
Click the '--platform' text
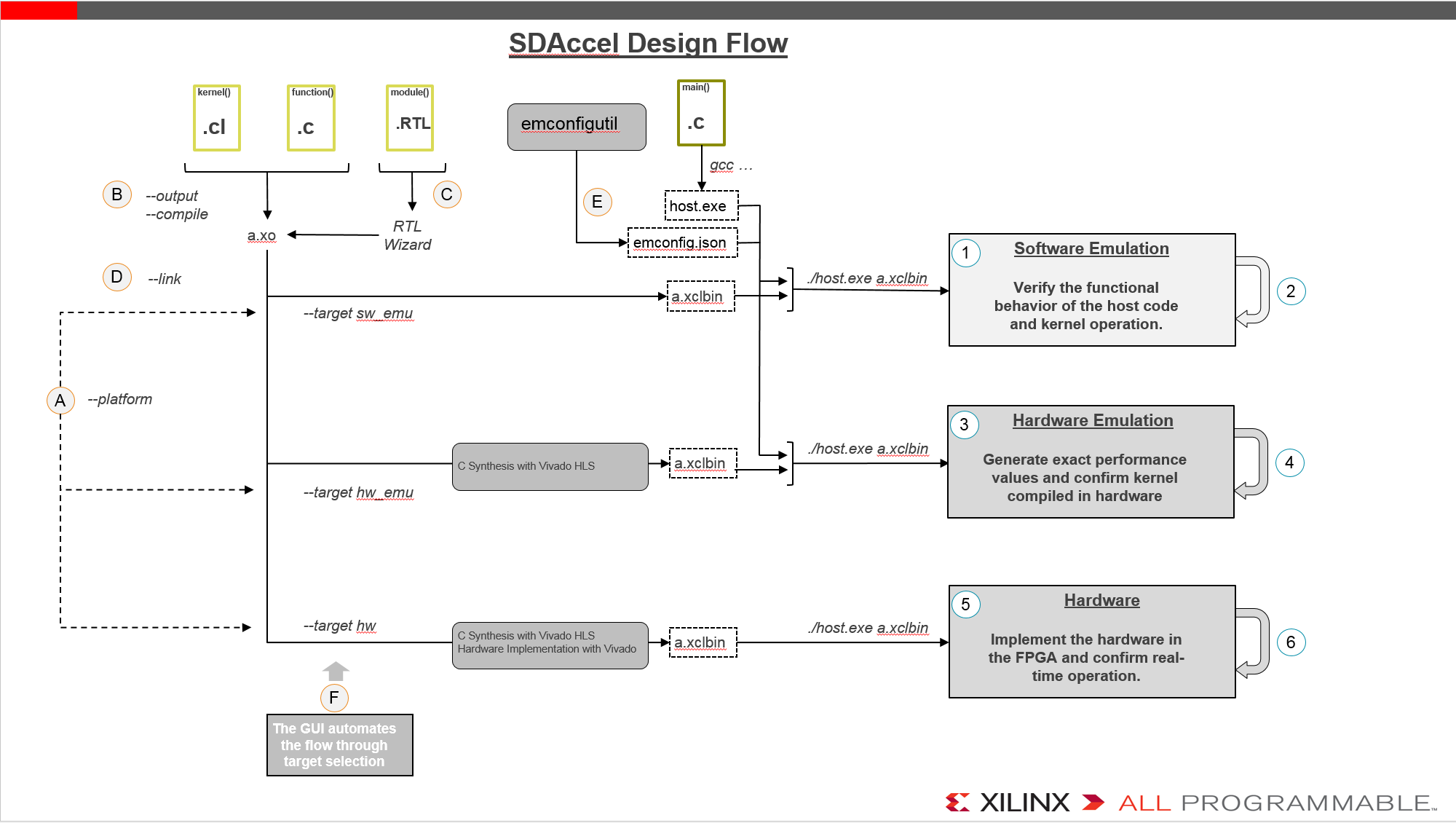point(120,399)
